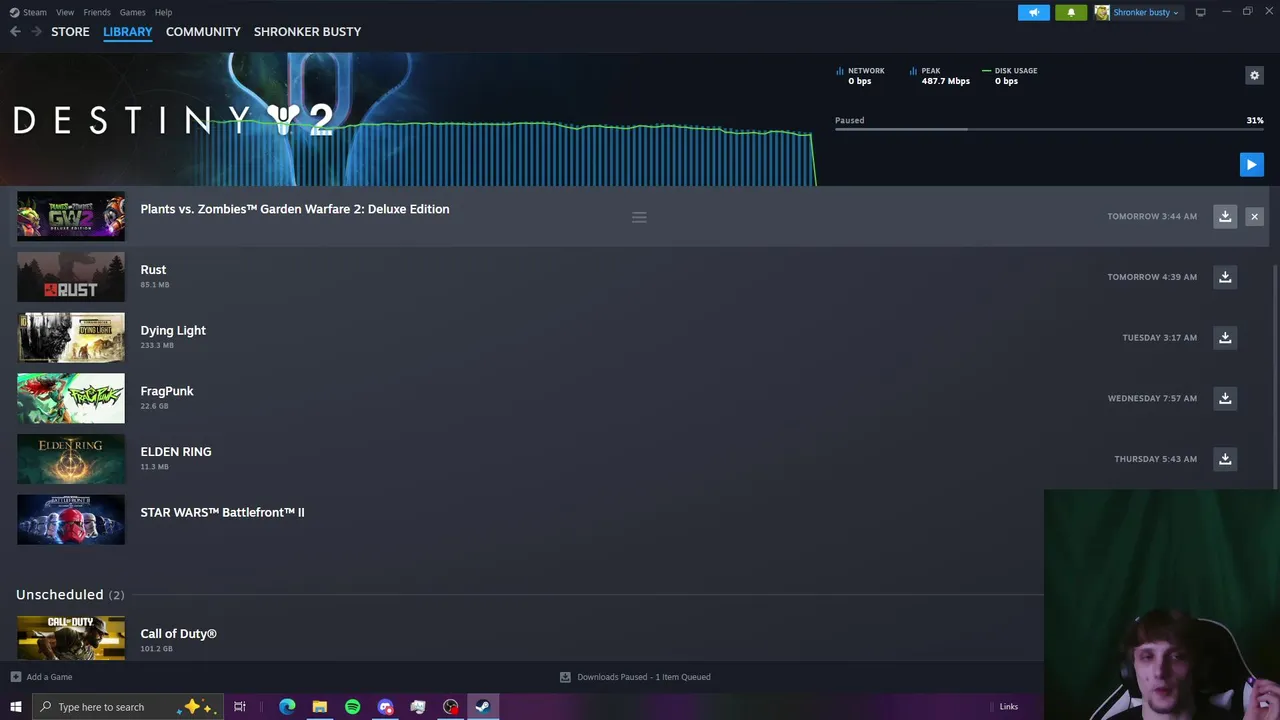This screenshot has width=1280, height=720.
Task: Open Spotify from the taskbar
Action: coord(352,707)
